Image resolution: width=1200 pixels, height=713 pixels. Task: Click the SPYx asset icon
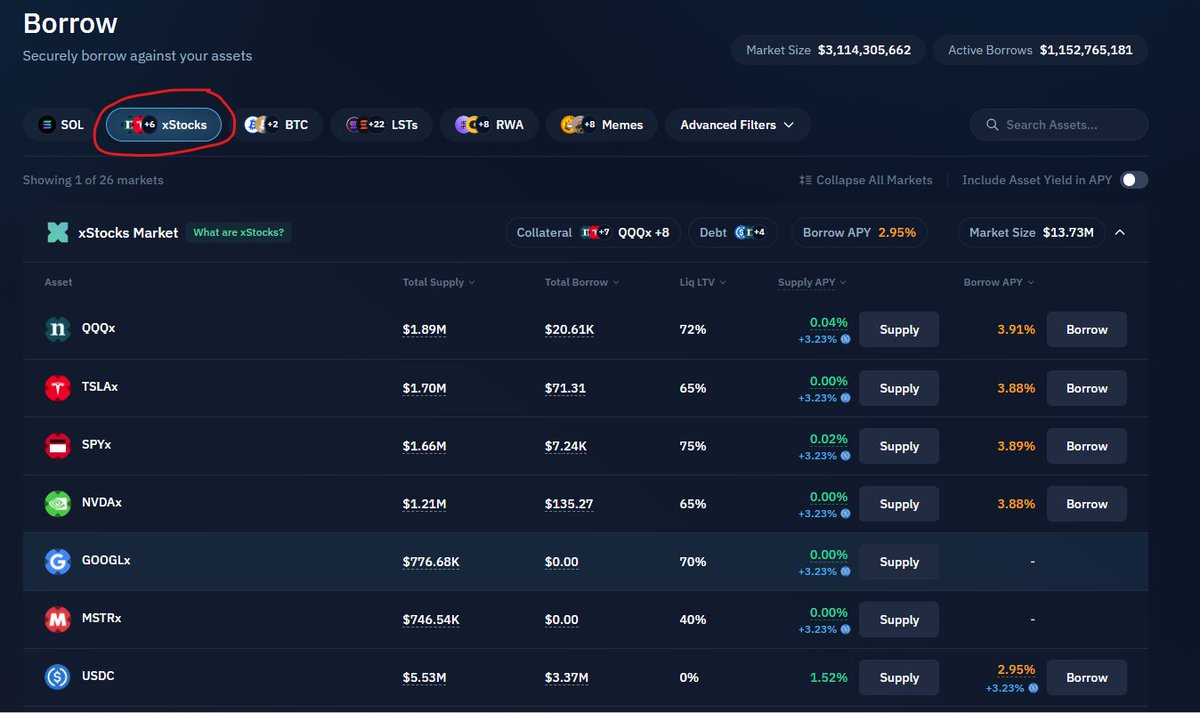click(x=57, y=446)
